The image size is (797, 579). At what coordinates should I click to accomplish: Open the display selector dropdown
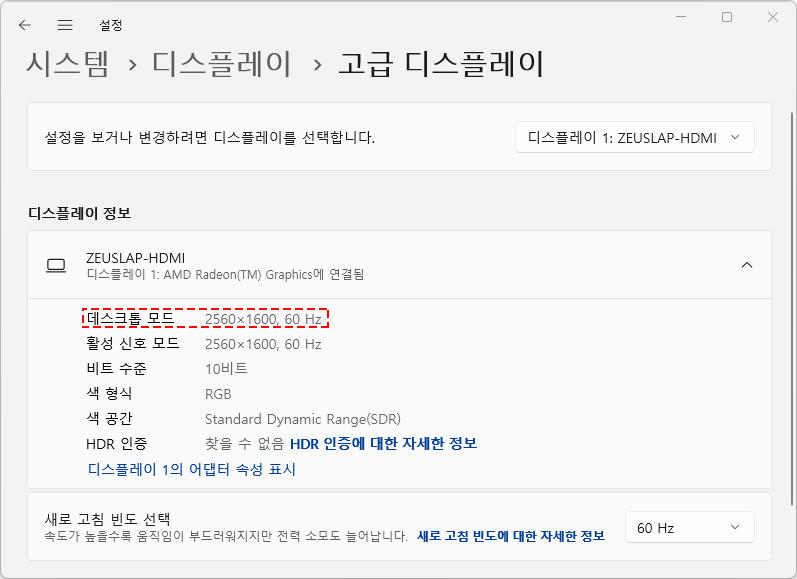(634, 137)
